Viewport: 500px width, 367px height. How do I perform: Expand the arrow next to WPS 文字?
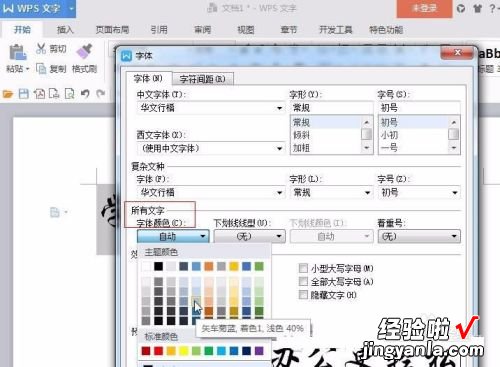click(71, 8)
